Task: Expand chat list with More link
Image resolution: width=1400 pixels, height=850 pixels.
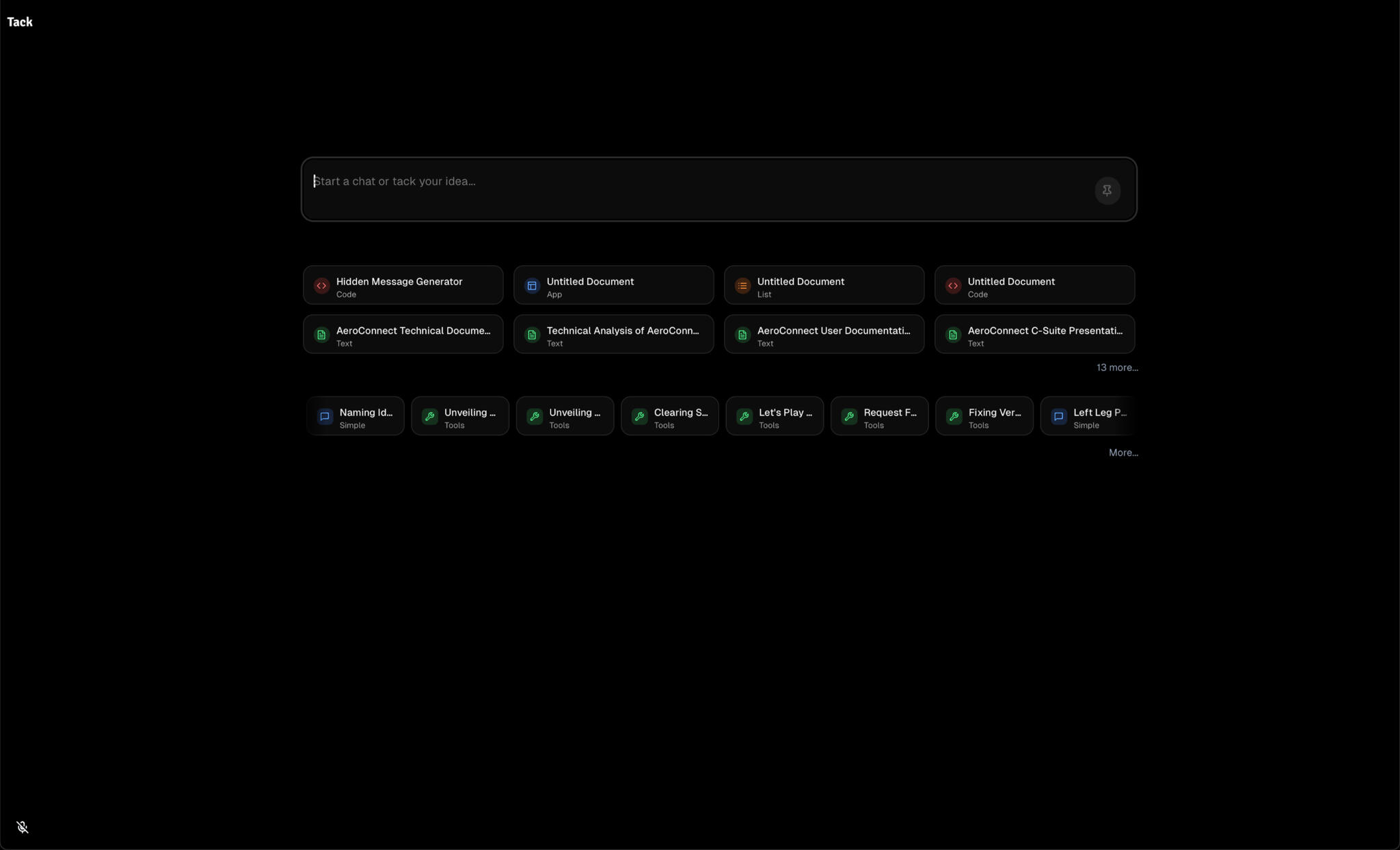Action: (1122, 453)
